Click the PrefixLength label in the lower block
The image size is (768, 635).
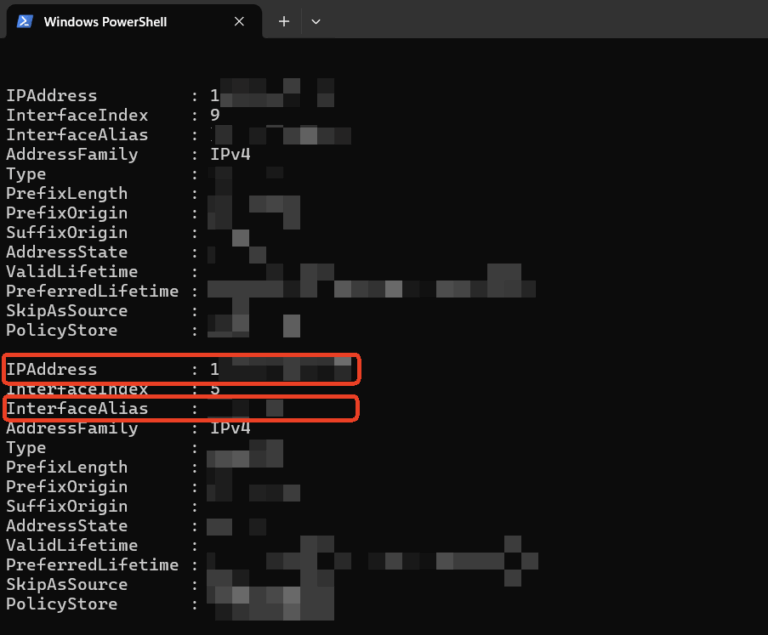67,467
